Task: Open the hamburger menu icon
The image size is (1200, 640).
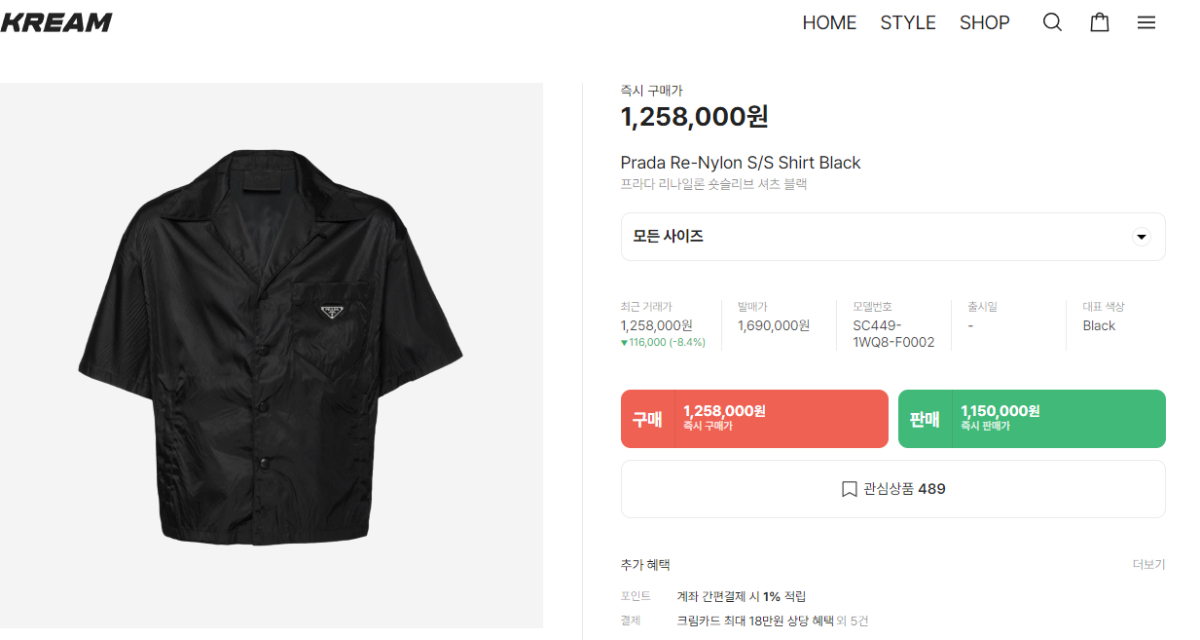Action: pyautogui.click(x=1146, y=22)
